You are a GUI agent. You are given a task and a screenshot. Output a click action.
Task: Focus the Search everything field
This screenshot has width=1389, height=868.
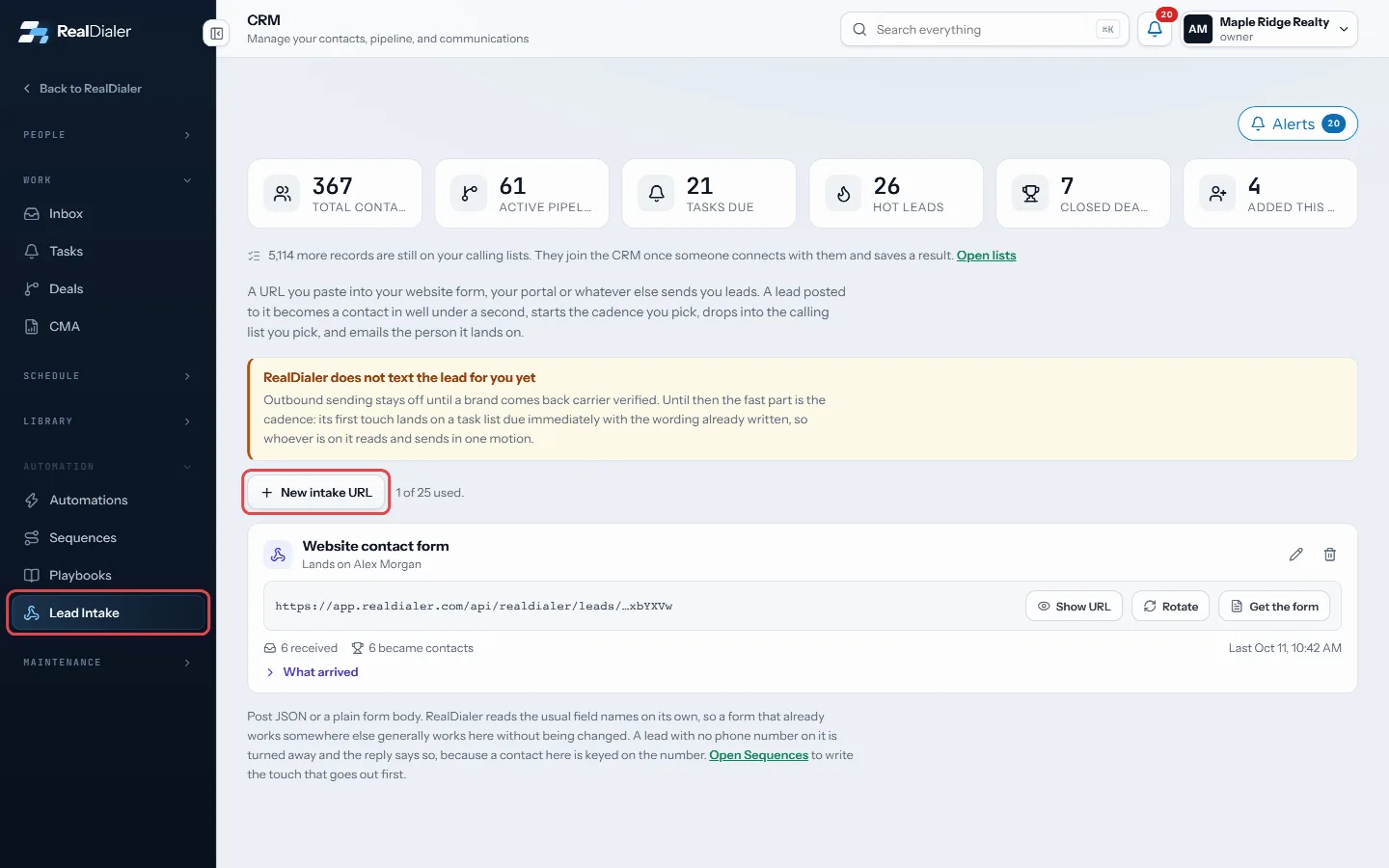coord(985,29)
